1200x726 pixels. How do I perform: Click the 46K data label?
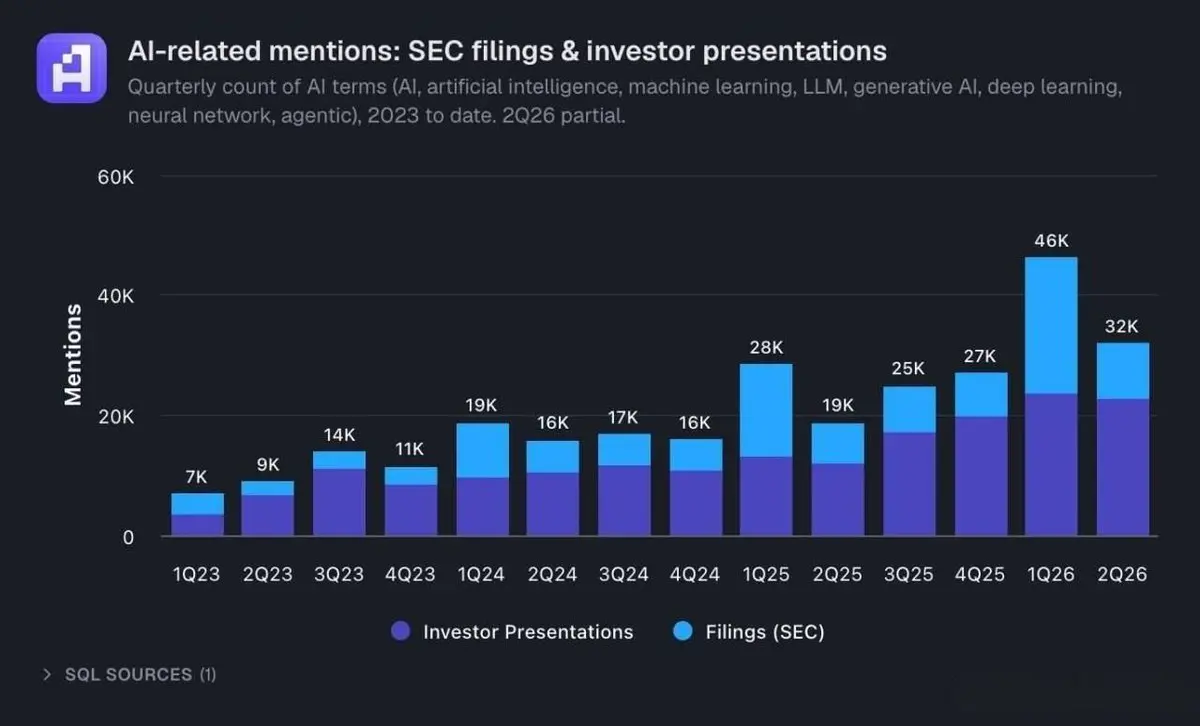click(x=1052, y=240)
